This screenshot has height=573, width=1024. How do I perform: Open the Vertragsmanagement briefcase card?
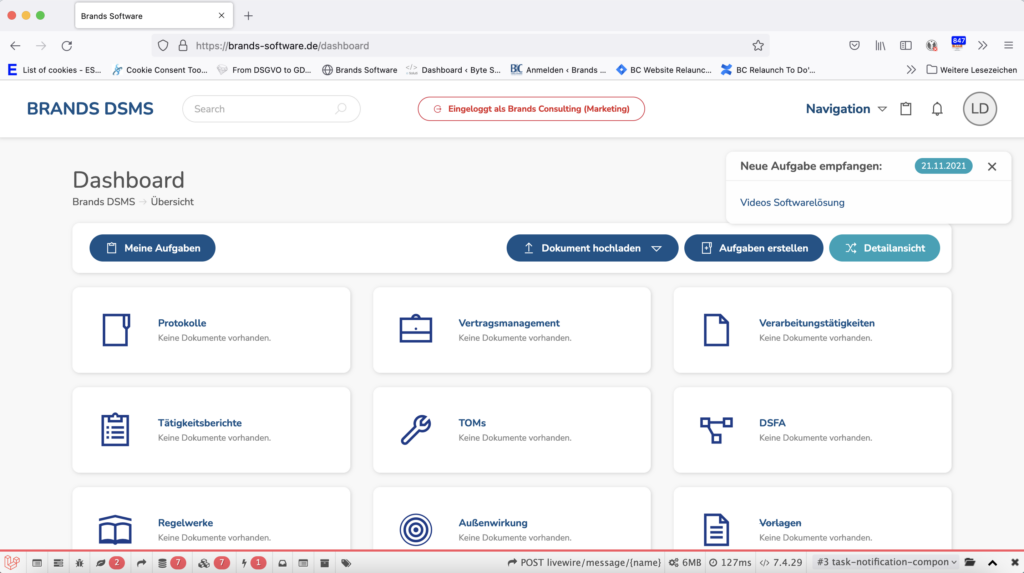point(511,330)
